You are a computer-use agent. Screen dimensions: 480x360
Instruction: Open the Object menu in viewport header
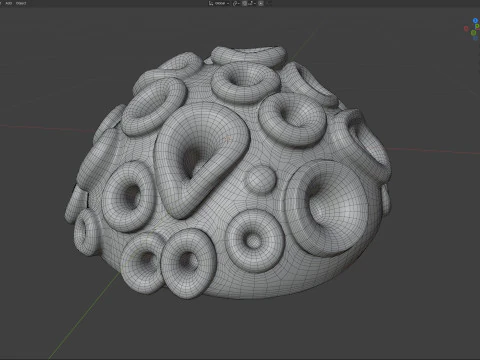(21, 3)
